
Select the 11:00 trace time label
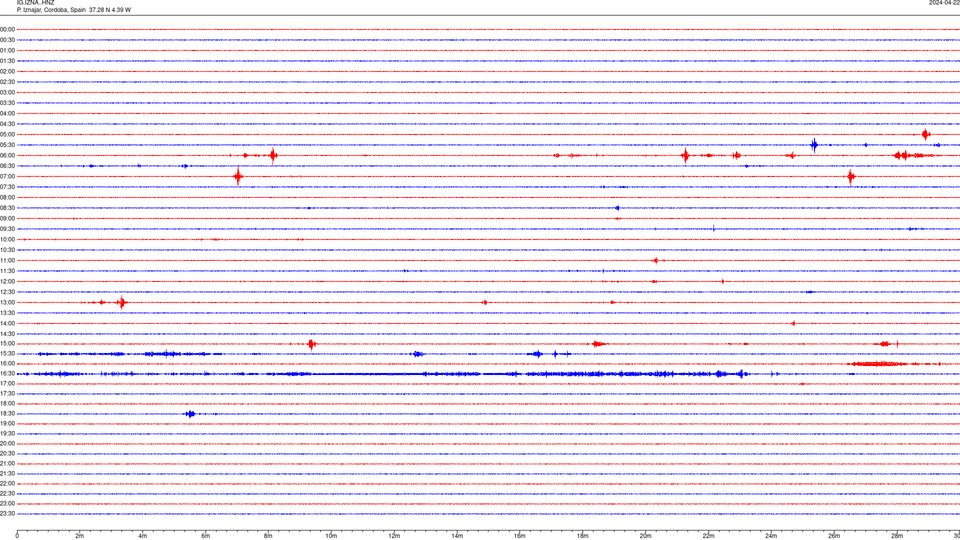[7, 260]
